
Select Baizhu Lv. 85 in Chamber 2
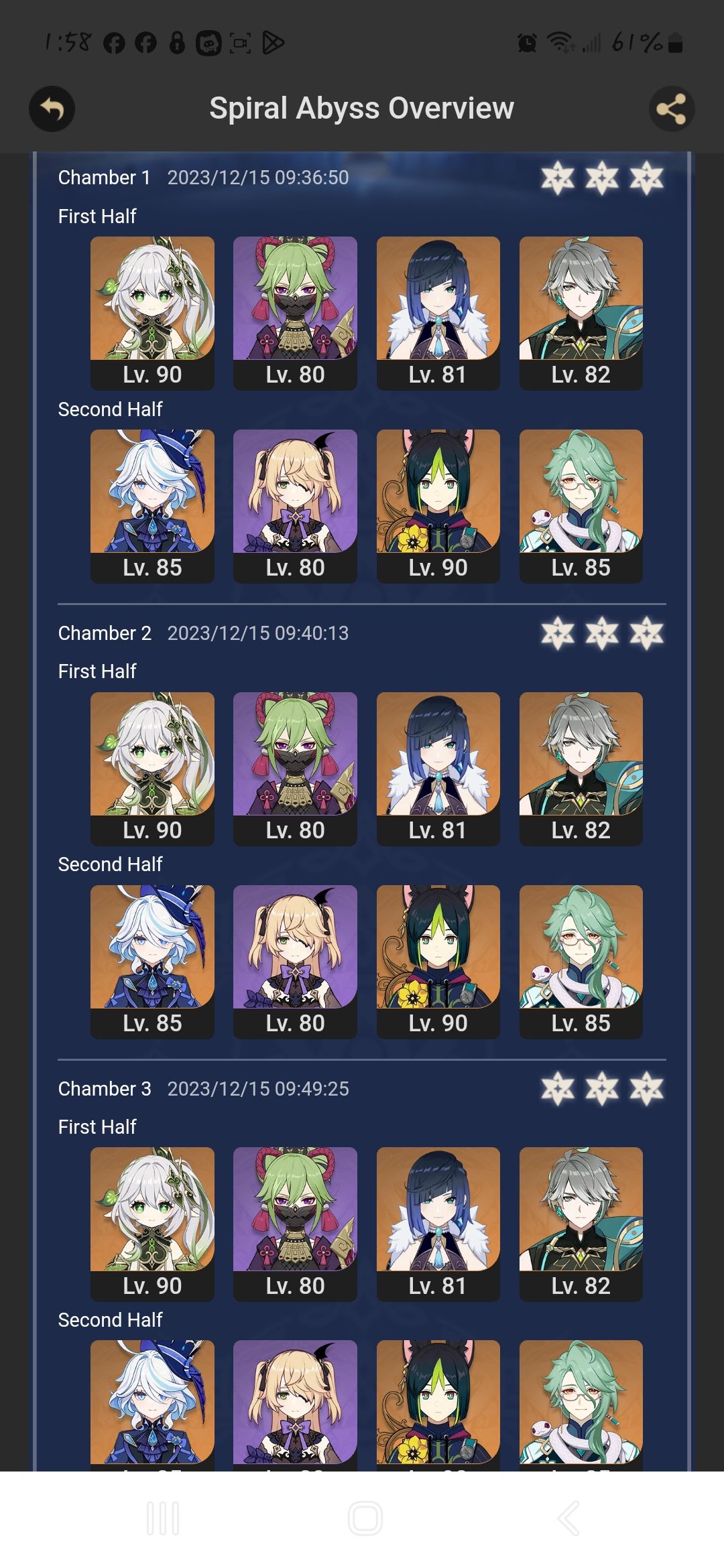pyautogui.click(x=581, y=962)
